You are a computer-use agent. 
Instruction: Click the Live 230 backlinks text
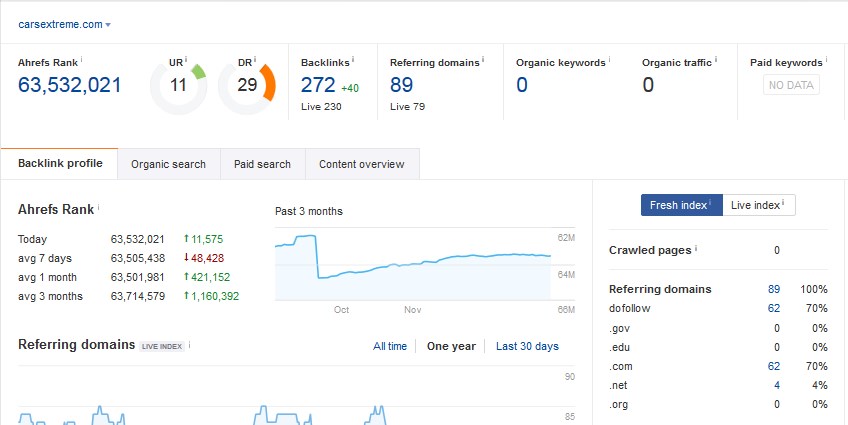click(321, 107)
